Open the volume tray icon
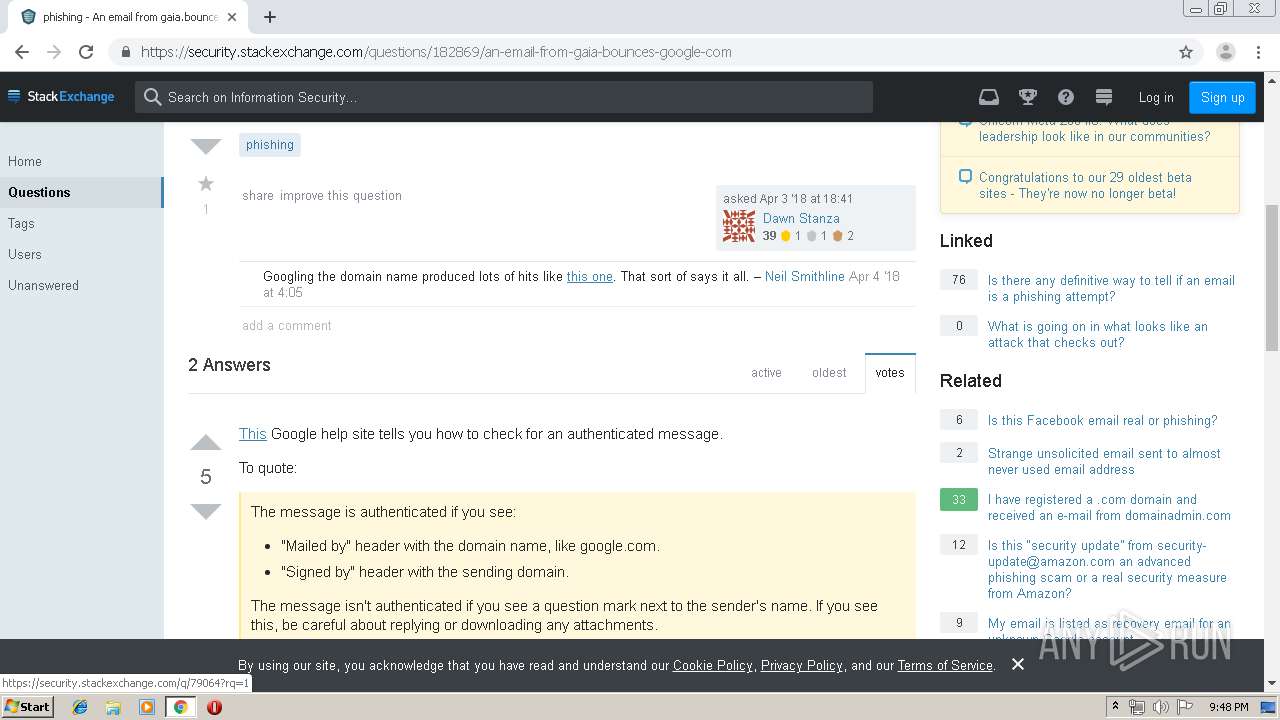Image resolution: width=1280 pixels, height=720 pixels. [1160, 707]
